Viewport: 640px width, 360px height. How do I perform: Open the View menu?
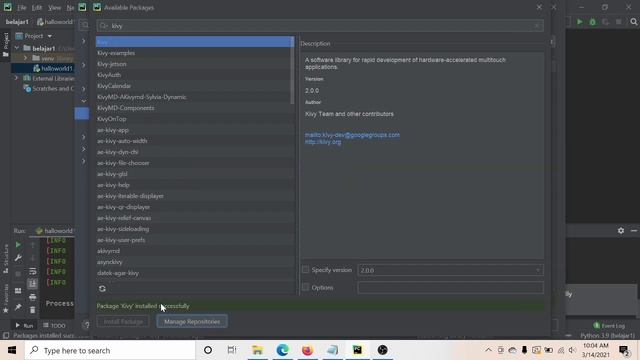[54, 8]
